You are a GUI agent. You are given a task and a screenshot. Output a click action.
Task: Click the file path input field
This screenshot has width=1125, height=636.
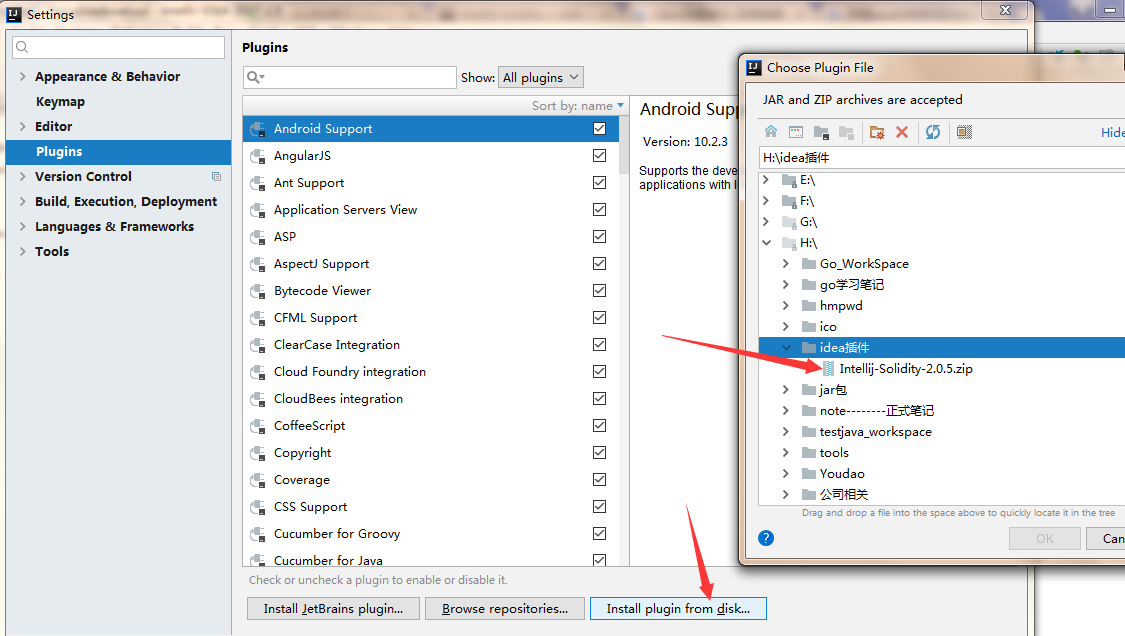point(942,158)
